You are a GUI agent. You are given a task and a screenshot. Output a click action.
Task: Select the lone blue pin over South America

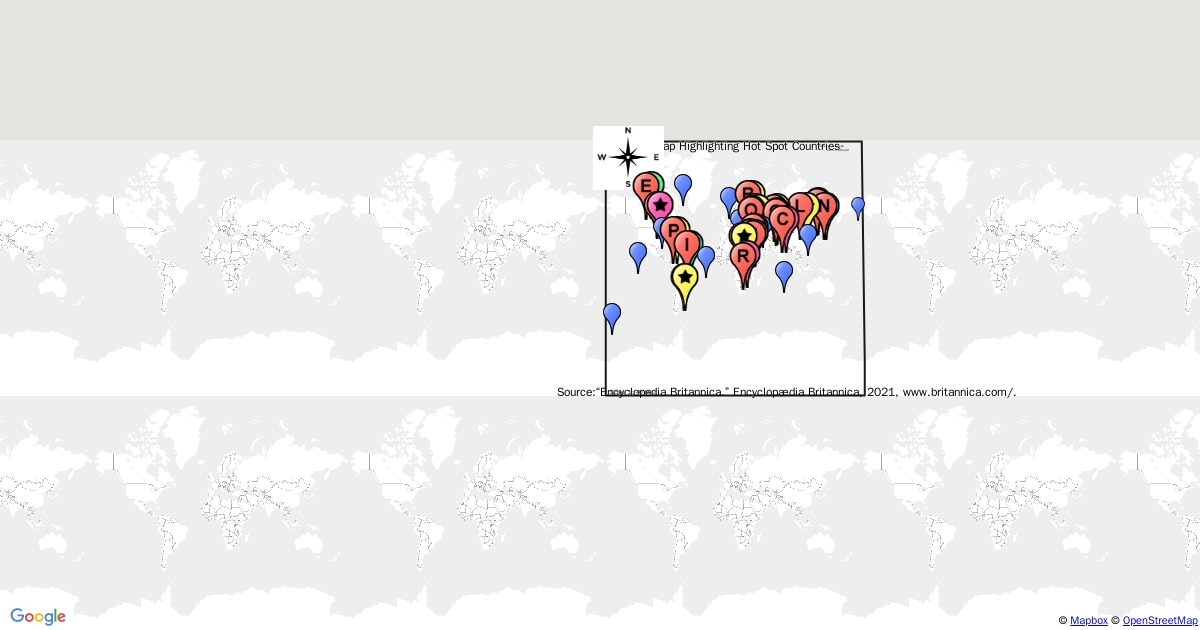coord(612,314)
